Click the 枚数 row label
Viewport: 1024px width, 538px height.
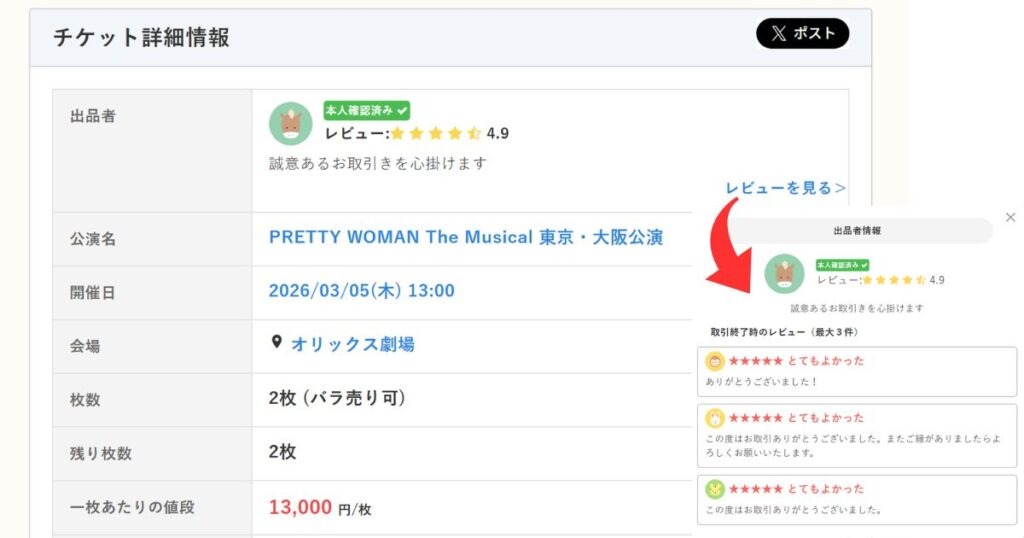point(85,400)
